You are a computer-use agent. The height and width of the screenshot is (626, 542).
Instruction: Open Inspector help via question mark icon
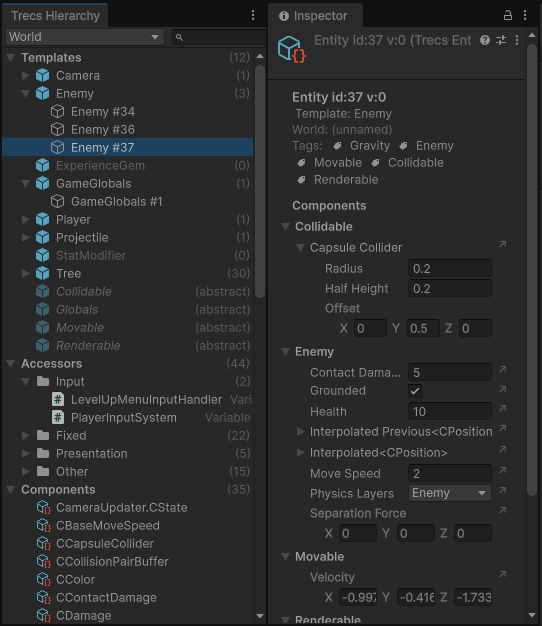click(x=485, y=40)
